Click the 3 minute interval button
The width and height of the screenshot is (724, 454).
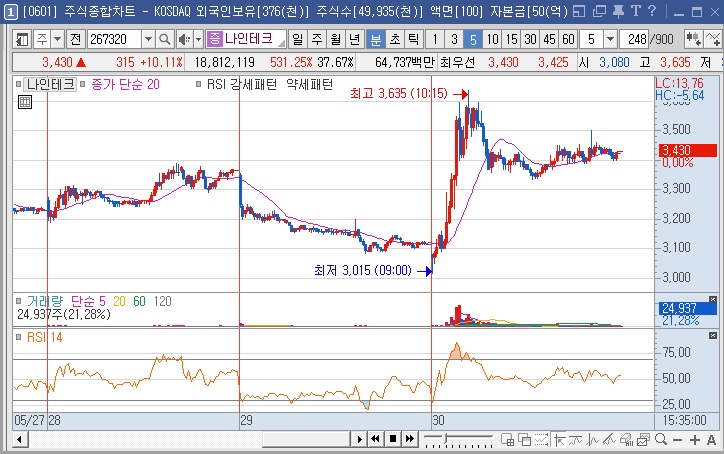tap(454, 40)
